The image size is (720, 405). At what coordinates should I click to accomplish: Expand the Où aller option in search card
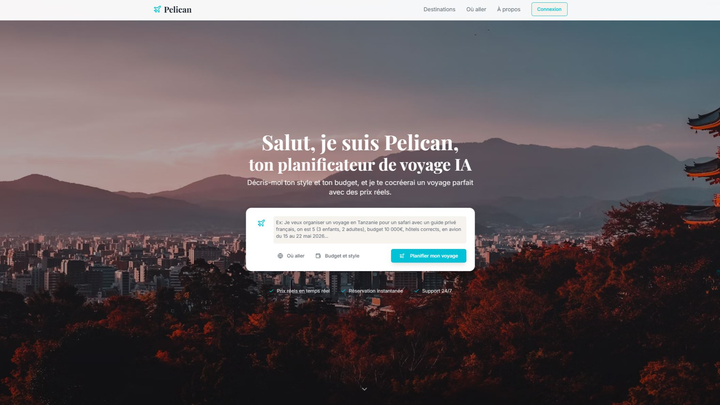pyautogui.click(x=291, y=256)
